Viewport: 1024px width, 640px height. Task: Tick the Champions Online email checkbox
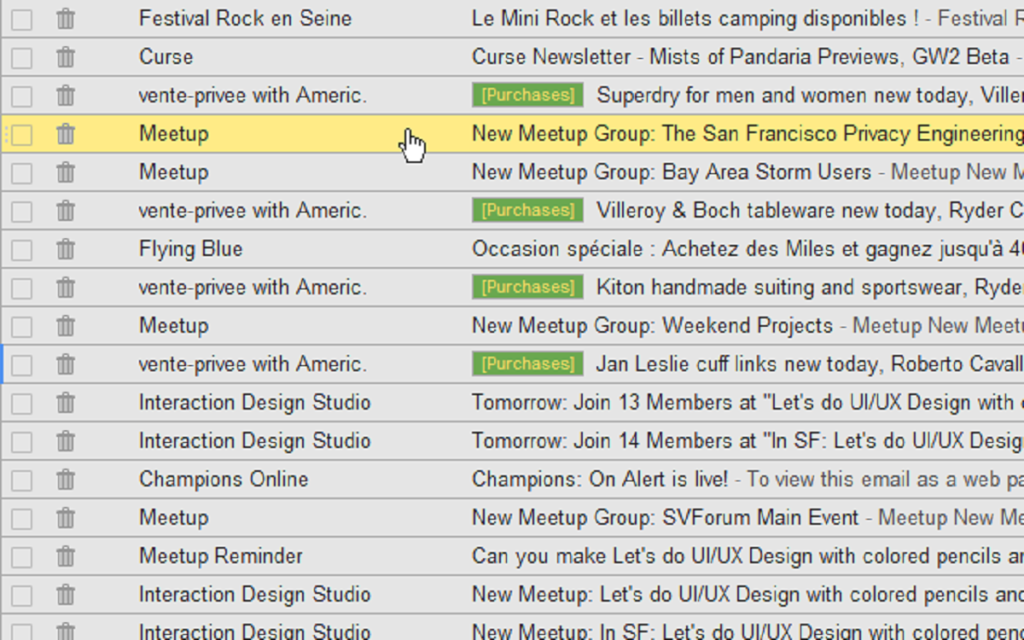pos(22,480)
